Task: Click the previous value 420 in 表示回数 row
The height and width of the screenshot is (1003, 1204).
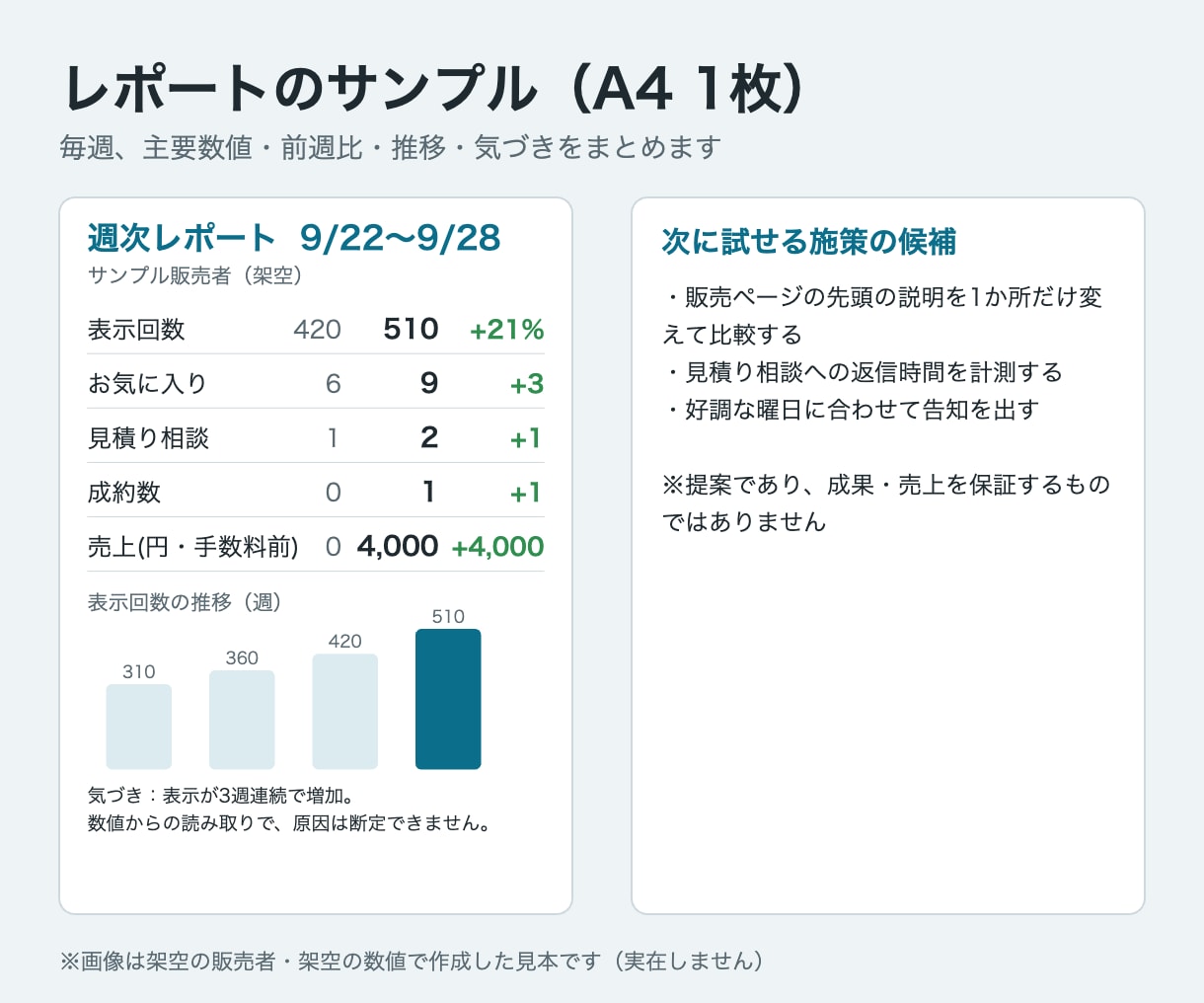Action: (x=317, y=330)
